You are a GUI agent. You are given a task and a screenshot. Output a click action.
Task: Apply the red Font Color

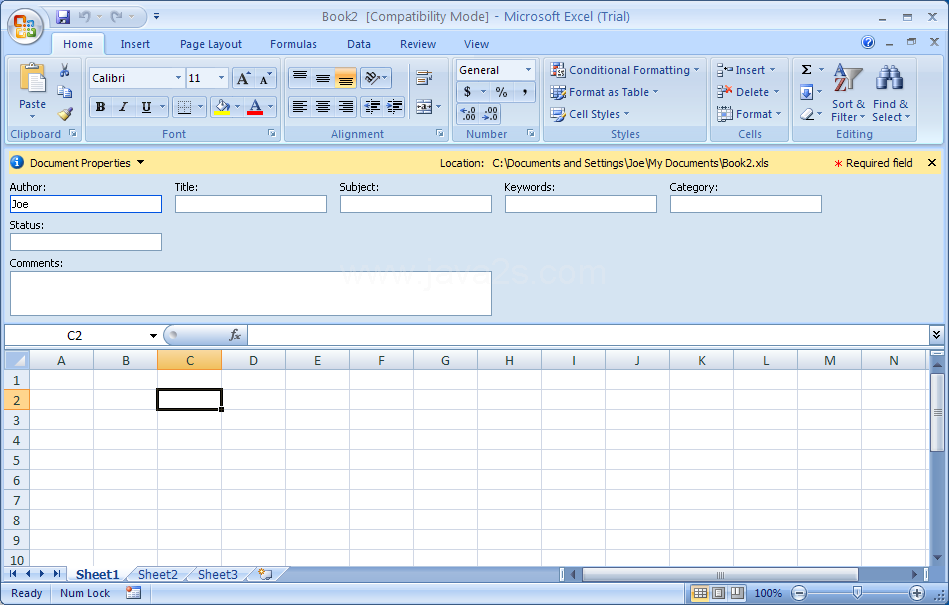[255, 107]
